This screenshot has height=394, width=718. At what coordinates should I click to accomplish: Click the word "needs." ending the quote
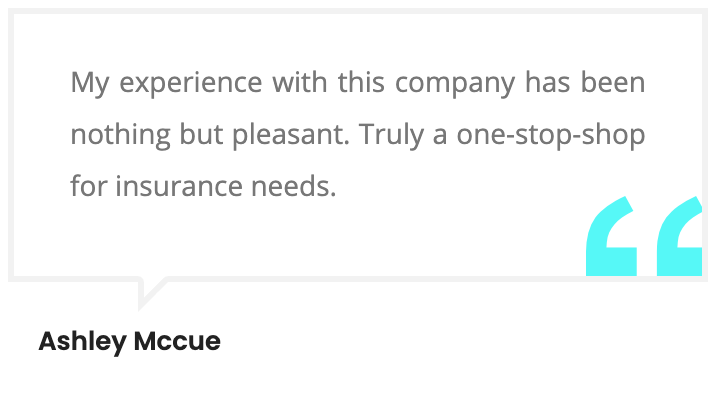point(294,186)
